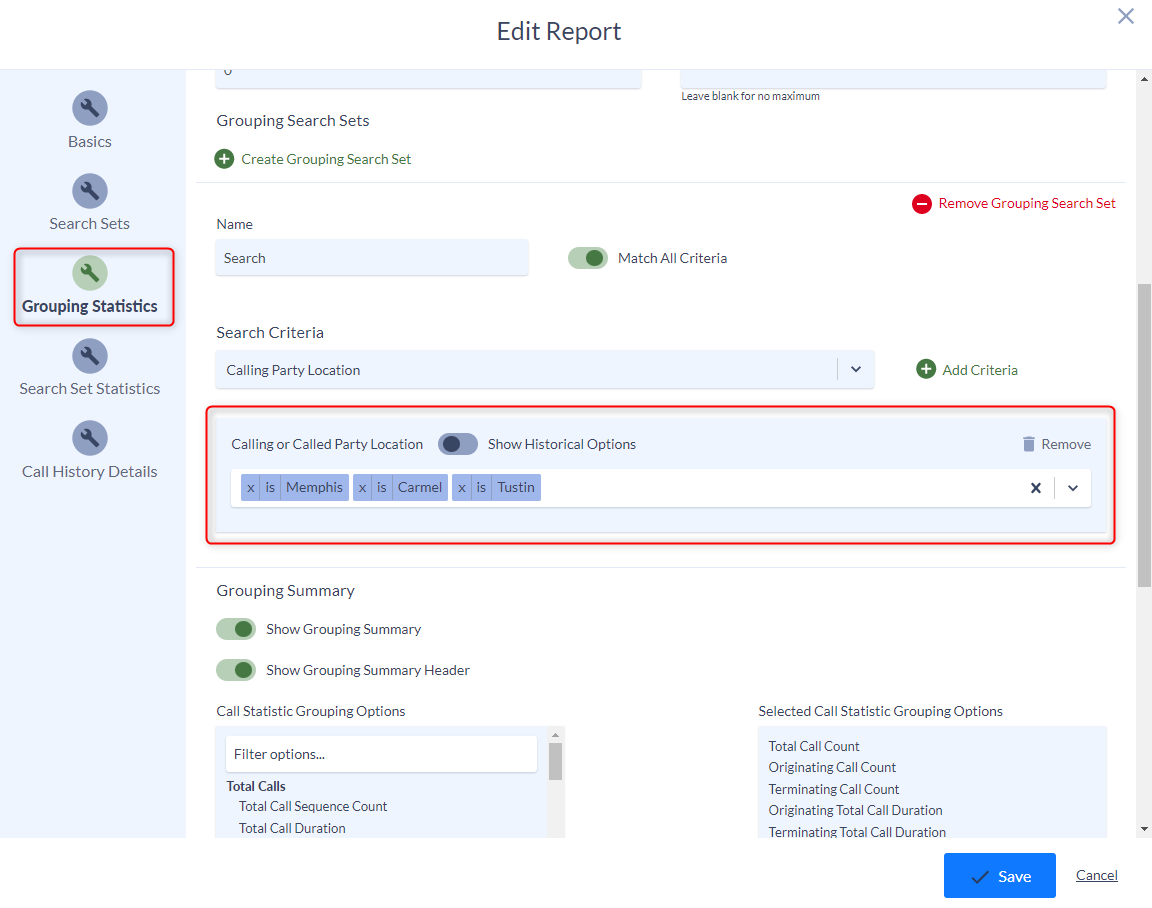Click the Create Grouping Search Set plus icon
The width and height of the screenshot is (1152, 908).
(x=224, y=159)
